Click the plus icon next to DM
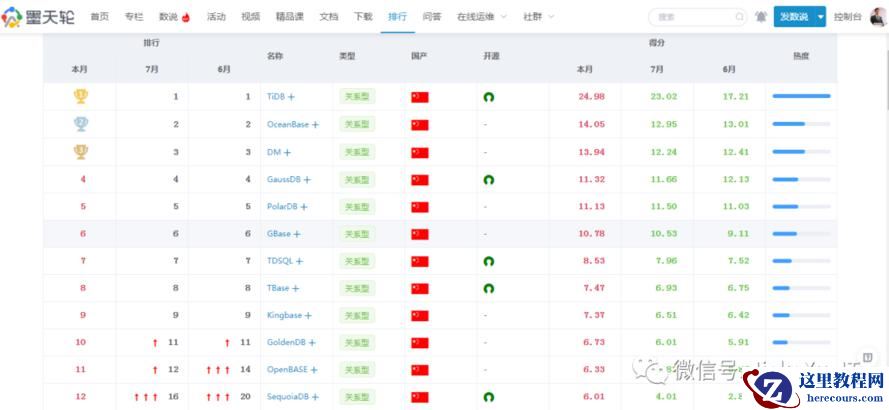Screen dimensions: 889x410 click(x=287, y=153)
